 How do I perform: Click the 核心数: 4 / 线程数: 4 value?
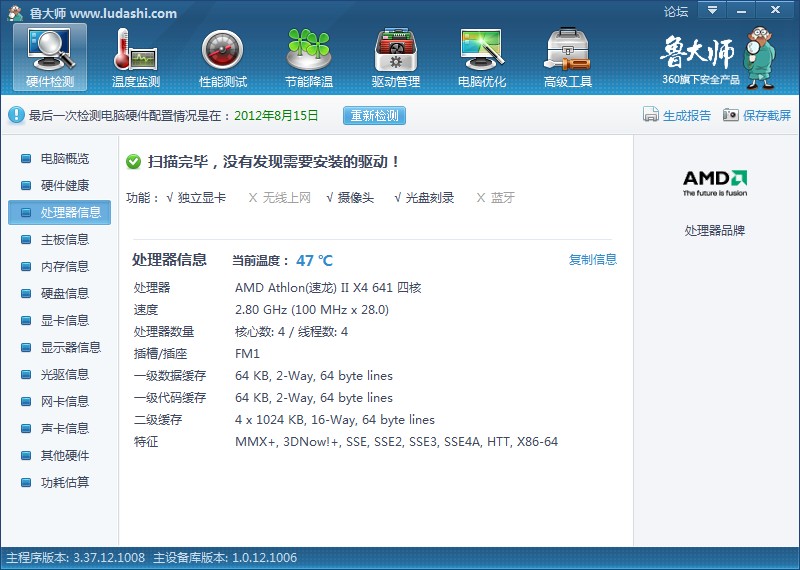[x=291, y=332]
